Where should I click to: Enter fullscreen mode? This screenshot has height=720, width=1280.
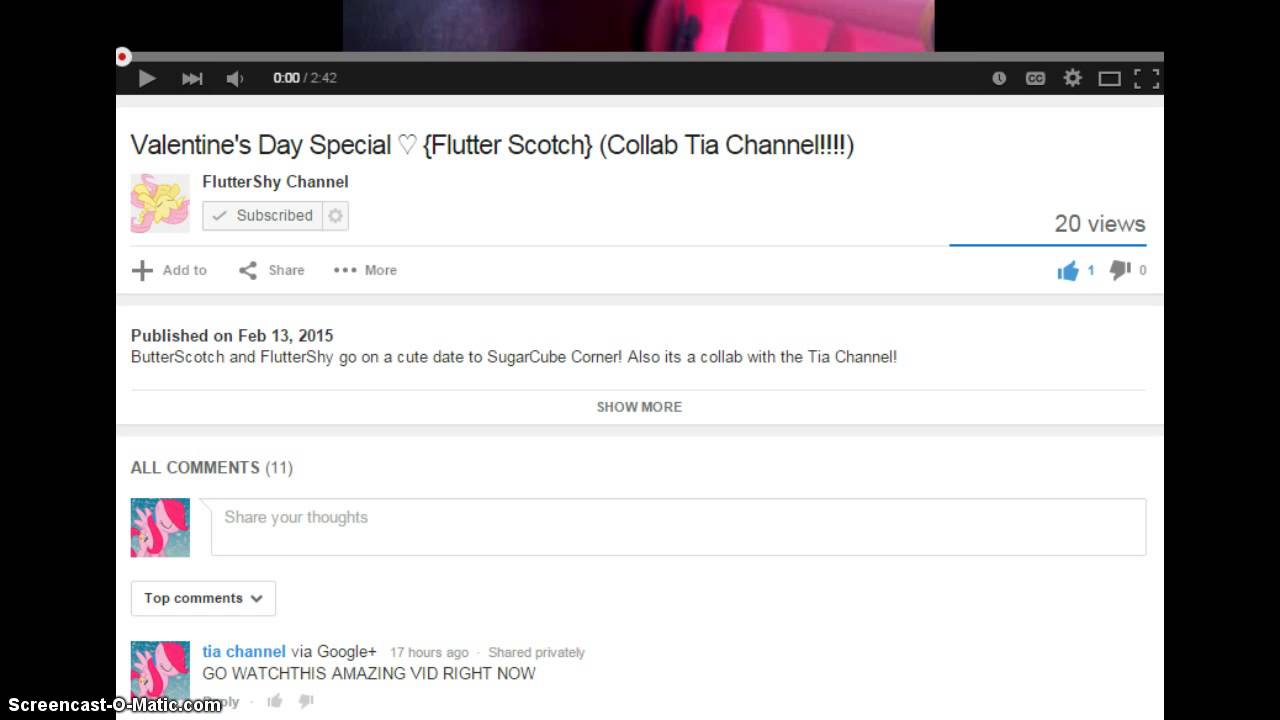click(1147, 78)
